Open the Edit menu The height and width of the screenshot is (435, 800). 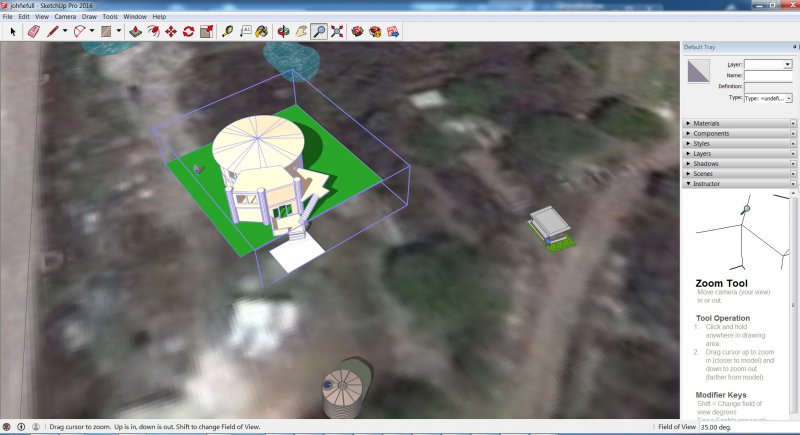[24, 17]
